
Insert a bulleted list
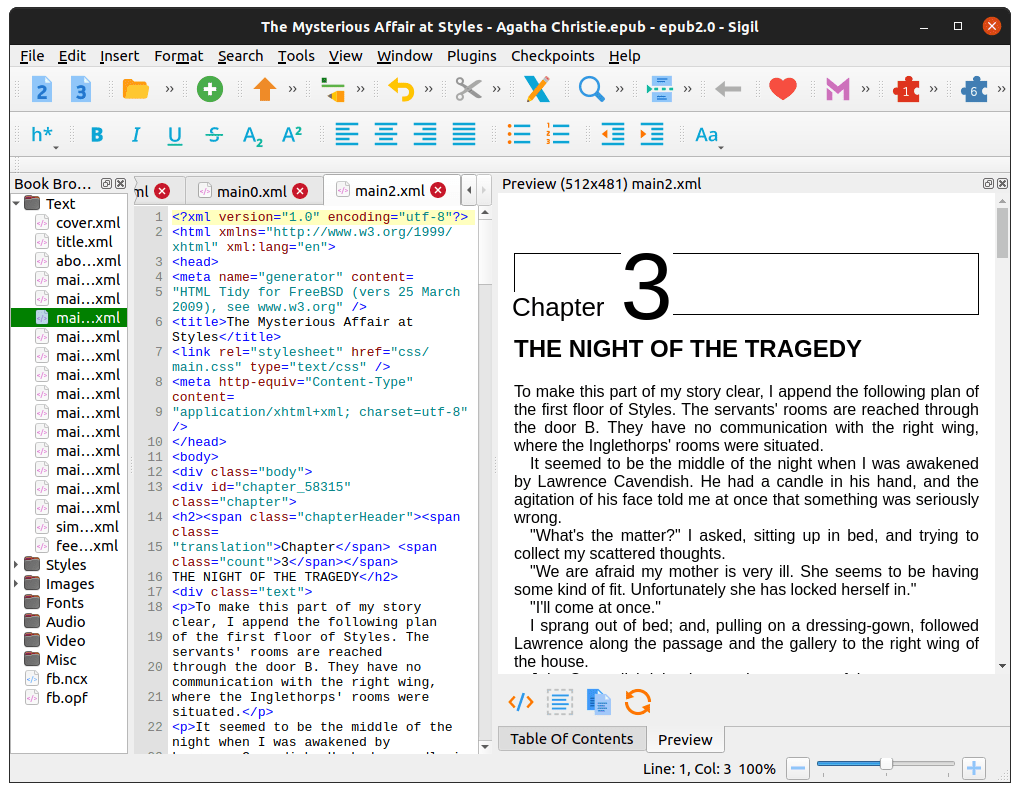click(518, 135)
